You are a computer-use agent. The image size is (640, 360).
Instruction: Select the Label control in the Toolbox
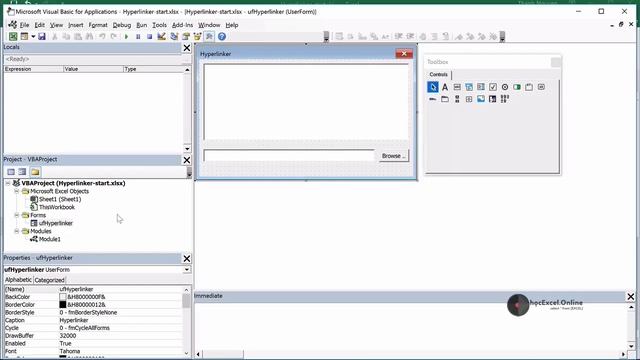[x=445, y=87]
